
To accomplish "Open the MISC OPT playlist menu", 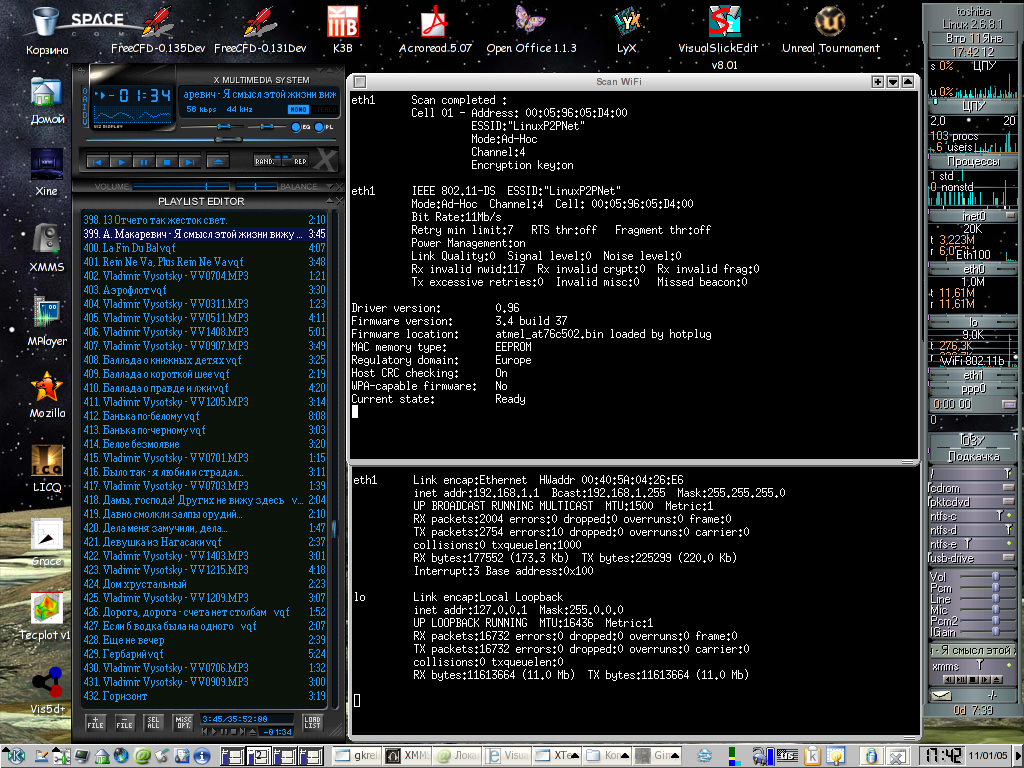I will [x=182, y=722].
